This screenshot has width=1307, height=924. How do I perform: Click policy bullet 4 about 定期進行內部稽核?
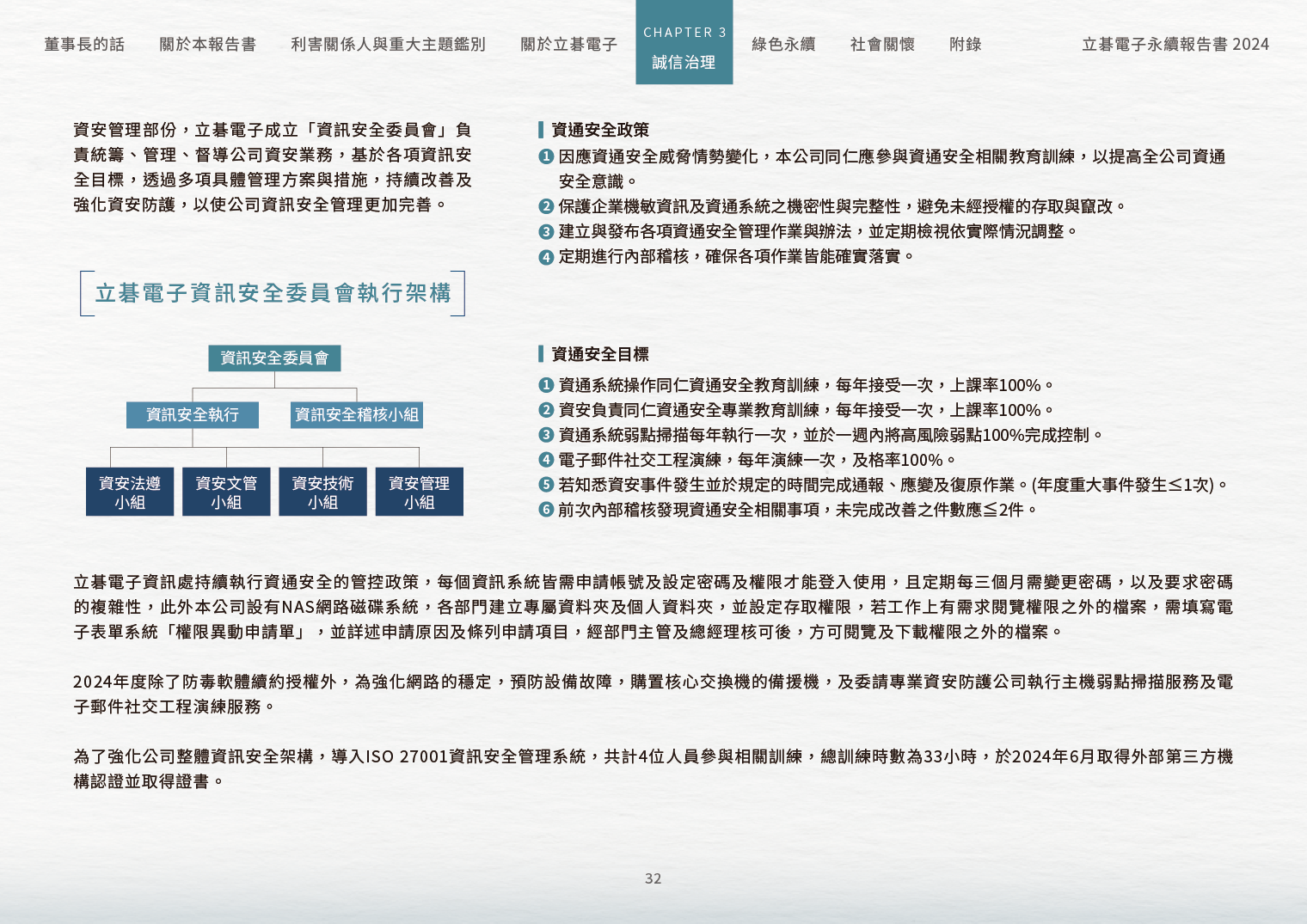(x=727, y=256)
